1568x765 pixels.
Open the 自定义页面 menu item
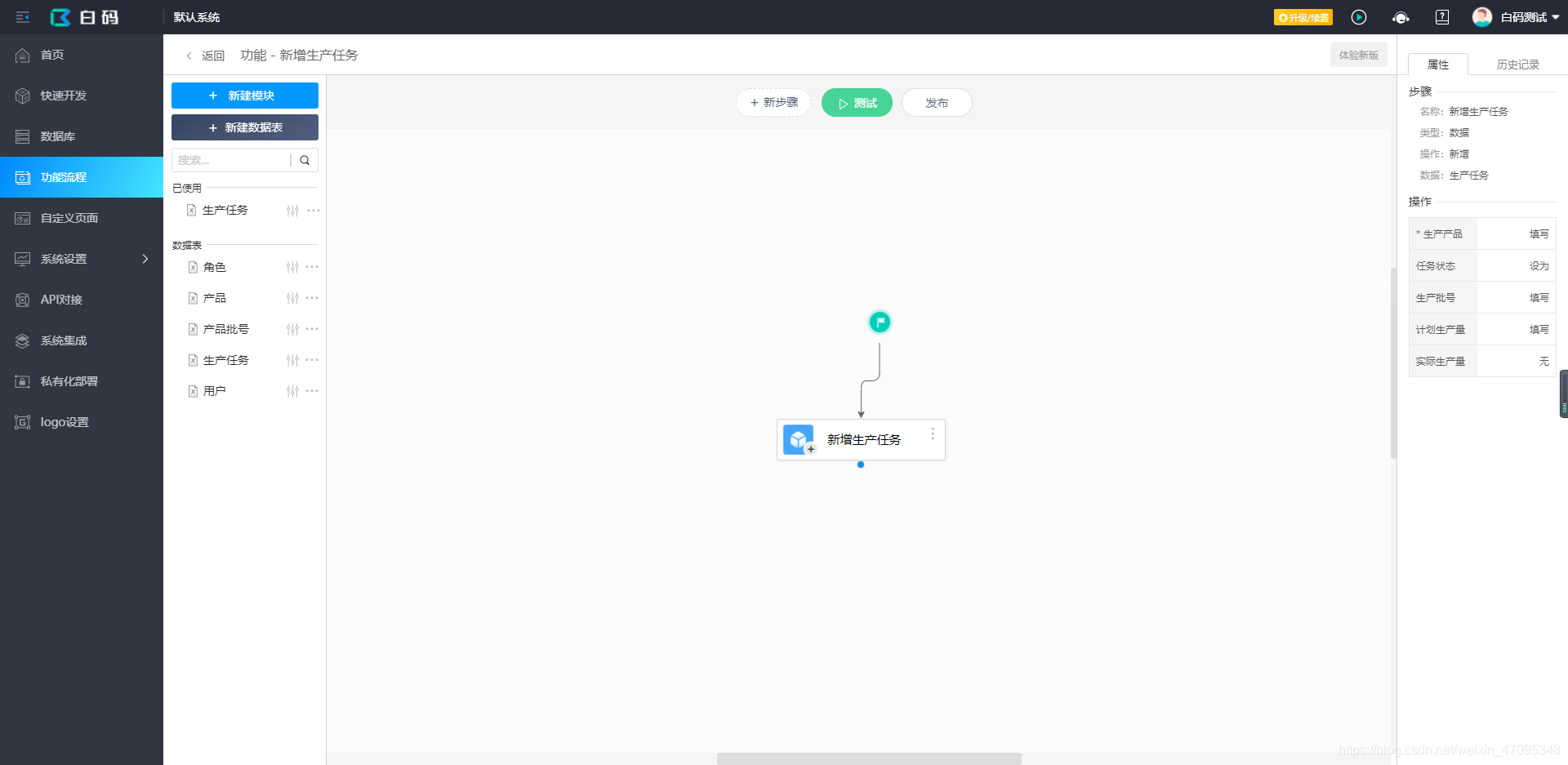pyautogui.click(x=82, y=218)
